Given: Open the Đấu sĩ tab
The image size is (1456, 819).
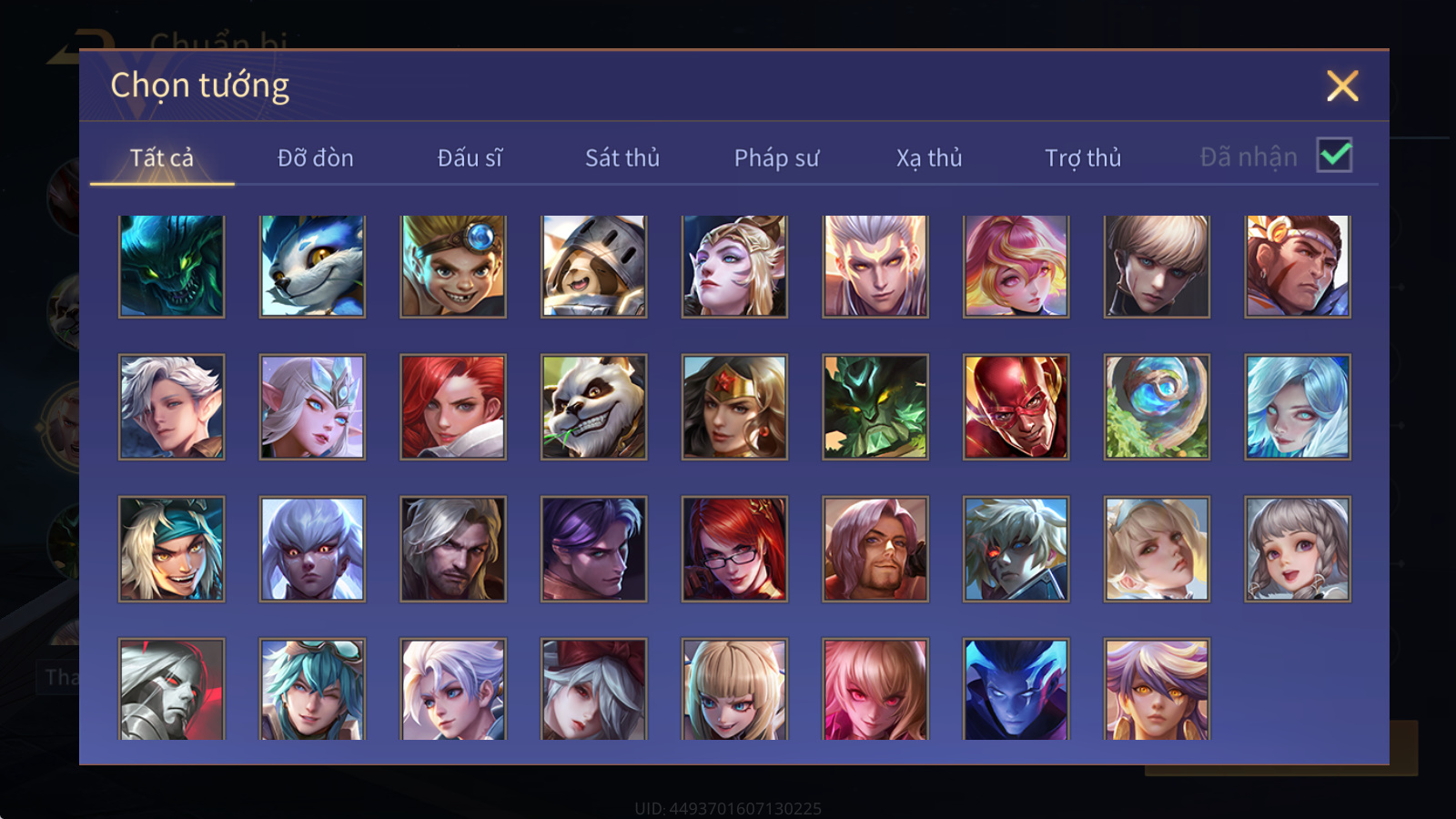Looking at the screenshot, I should coord(470,158).
